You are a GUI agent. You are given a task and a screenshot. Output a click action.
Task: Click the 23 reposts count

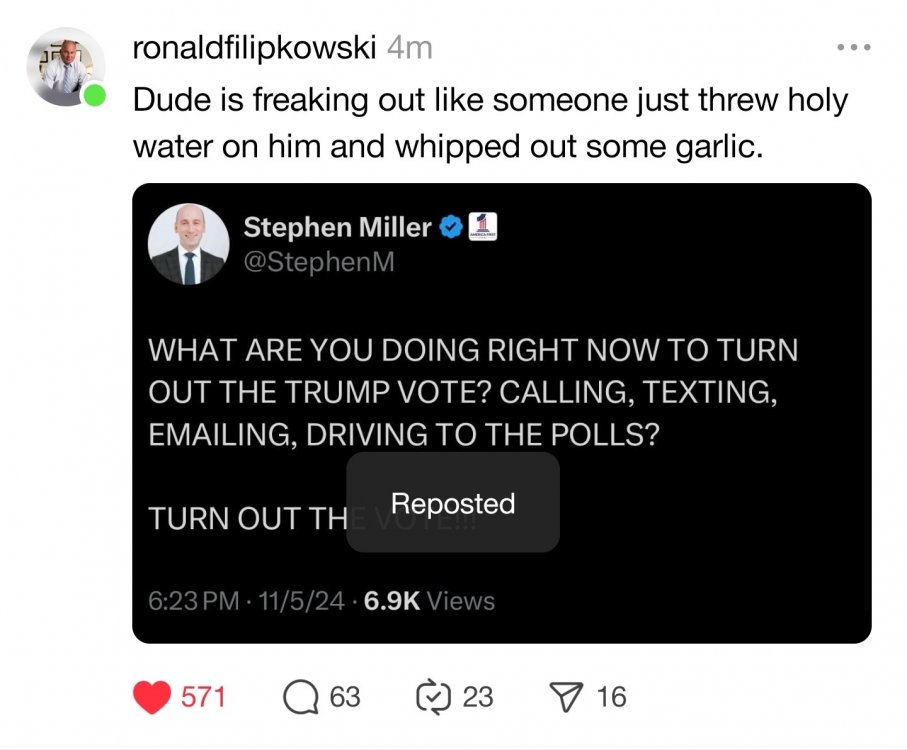(477, 696)
